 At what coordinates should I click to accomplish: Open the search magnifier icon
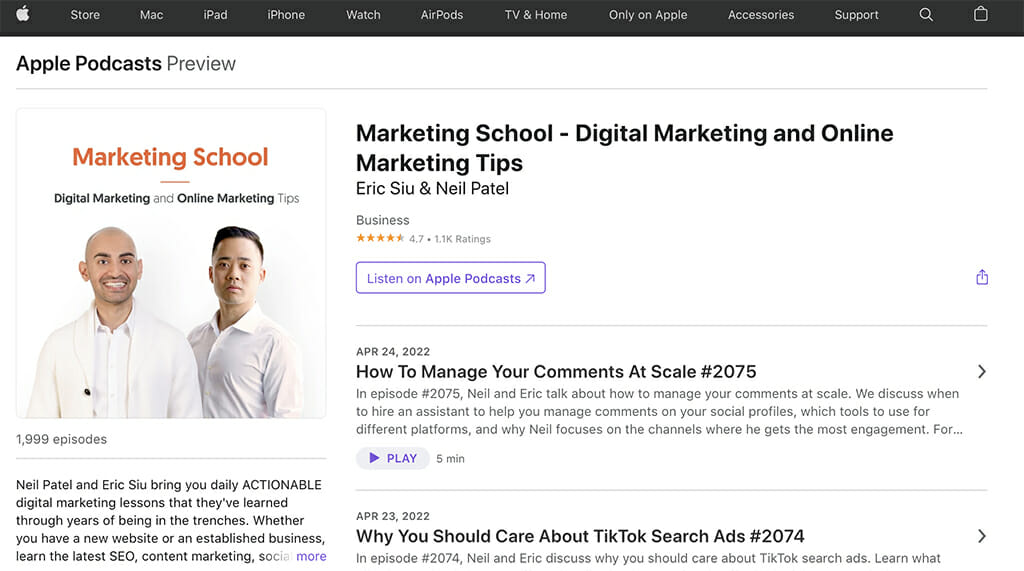click(x=926, y=14)
